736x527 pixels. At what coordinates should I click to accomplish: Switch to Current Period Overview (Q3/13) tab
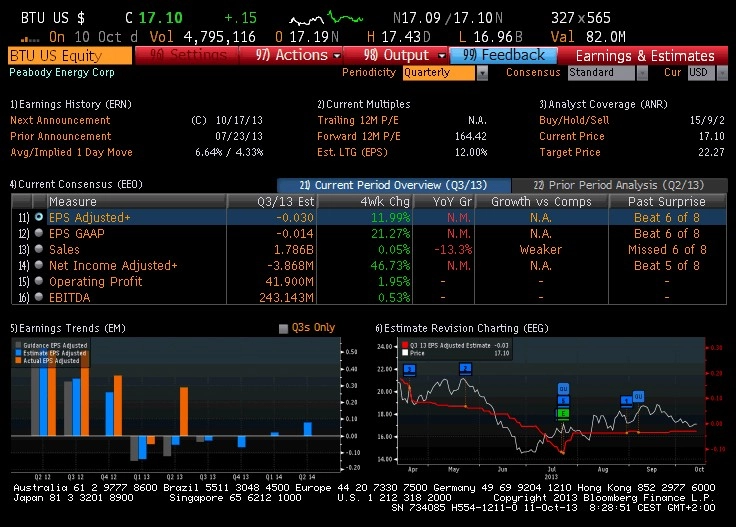(394, 185)
